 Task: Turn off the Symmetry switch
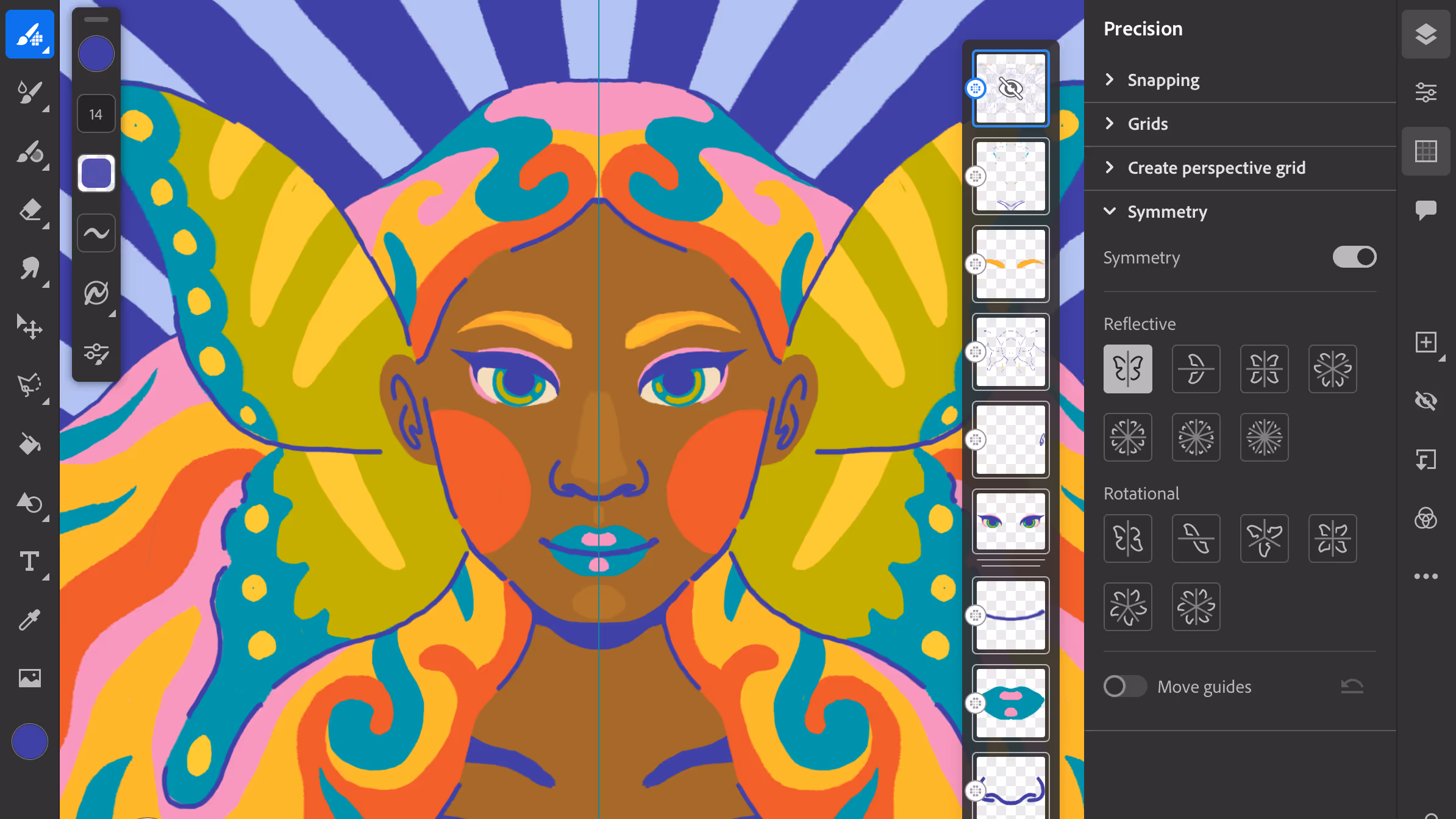(x=1354, y=257)
